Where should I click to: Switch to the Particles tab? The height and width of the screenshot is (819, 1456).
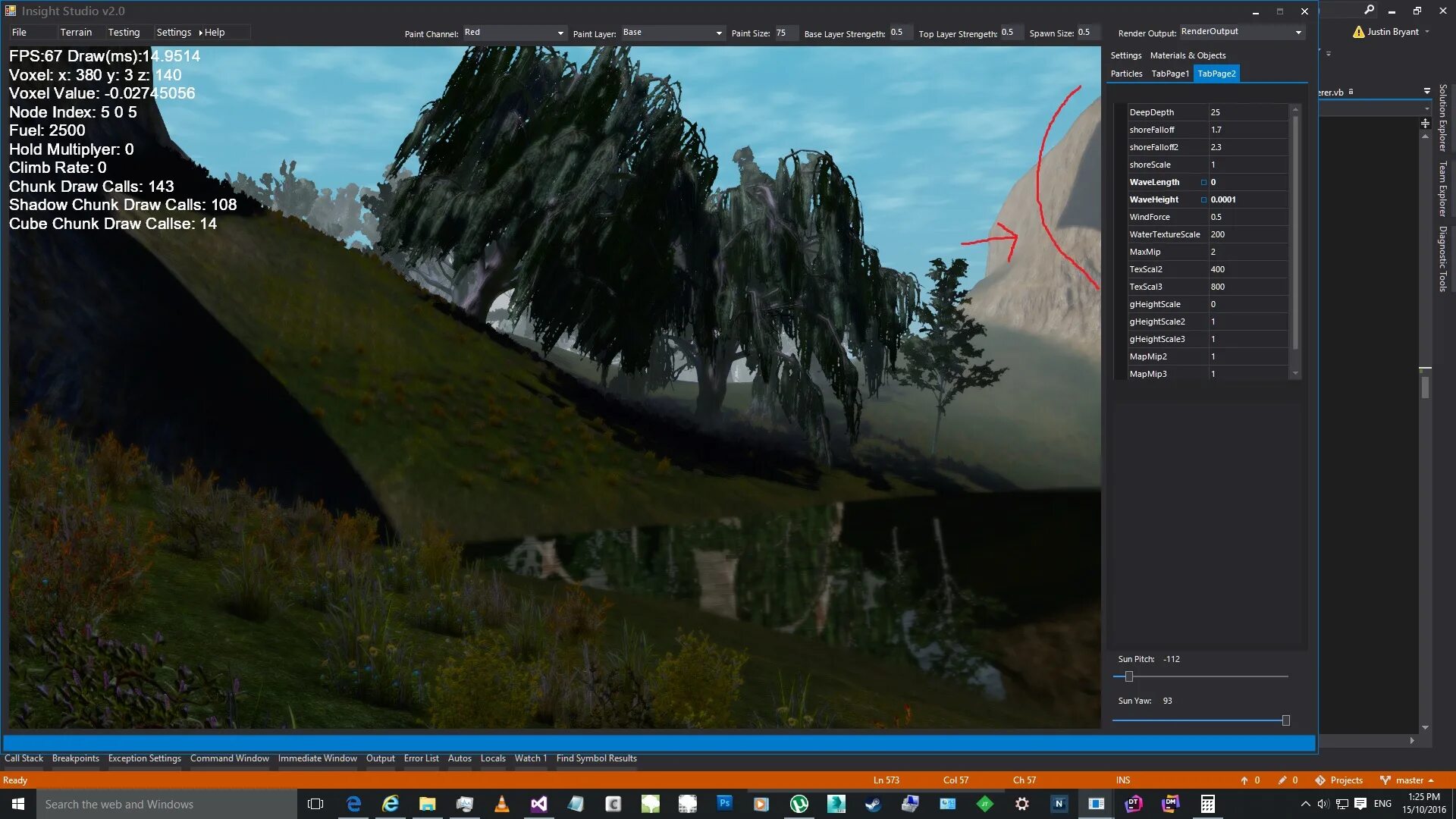click(1126, 74)
